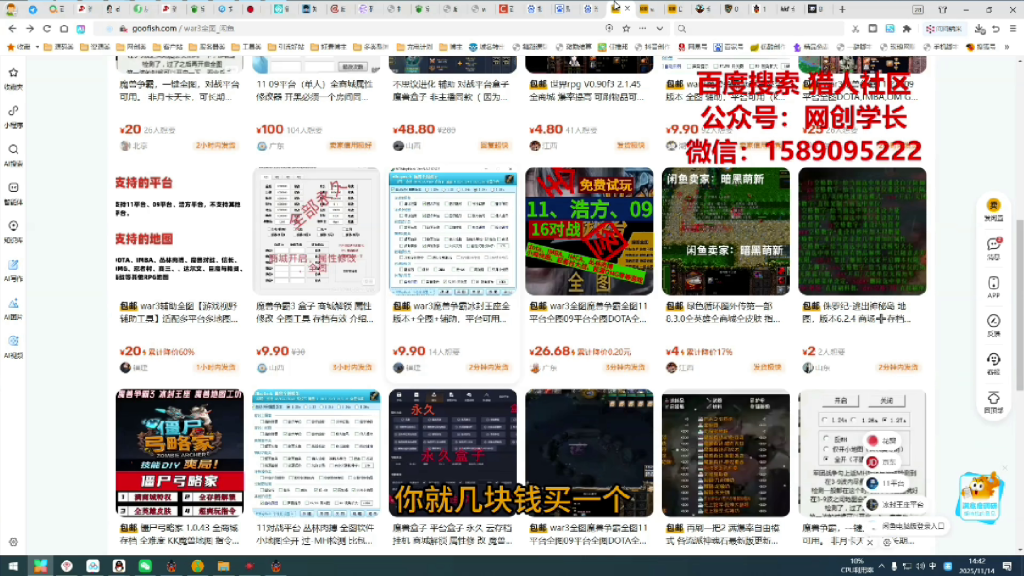Viewport: 1024px width, 576px height.
Task: Open the 收藏夹 favorites panel icon
Action: click(x=13, y=72)
